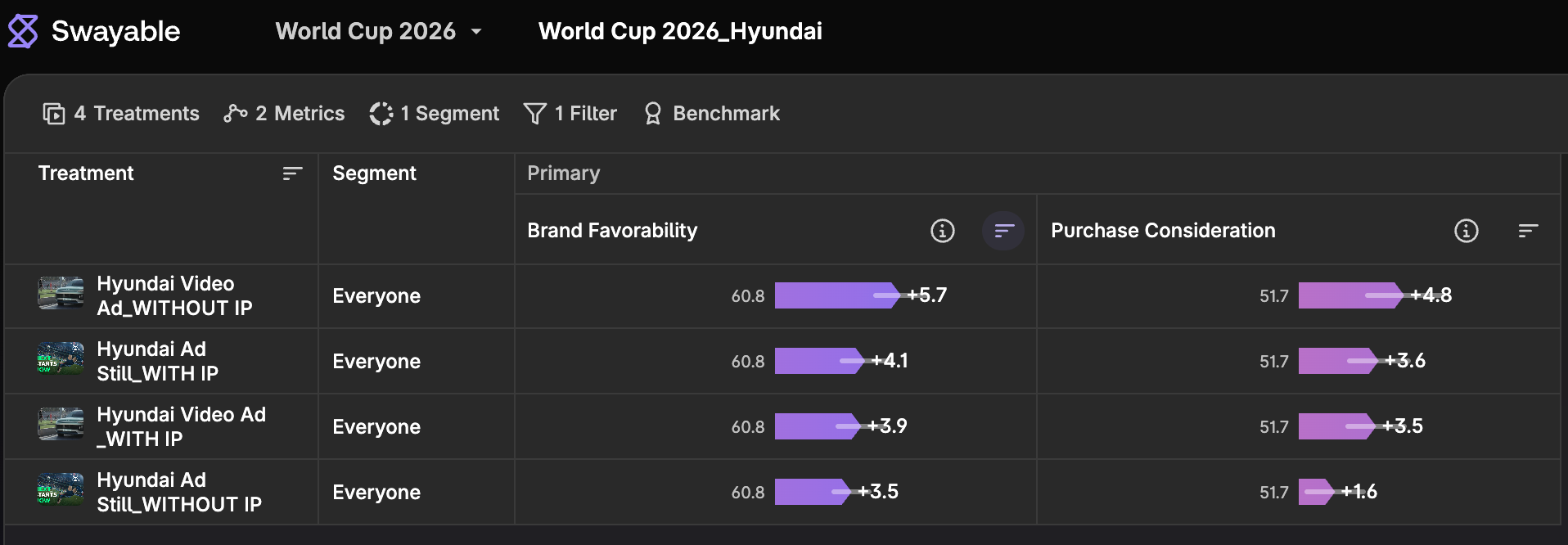The height and width of the screenshot is (545, 1568).
Task: Click the +1.6 Purchase Consideration bar
Action: click(1317, 492)
